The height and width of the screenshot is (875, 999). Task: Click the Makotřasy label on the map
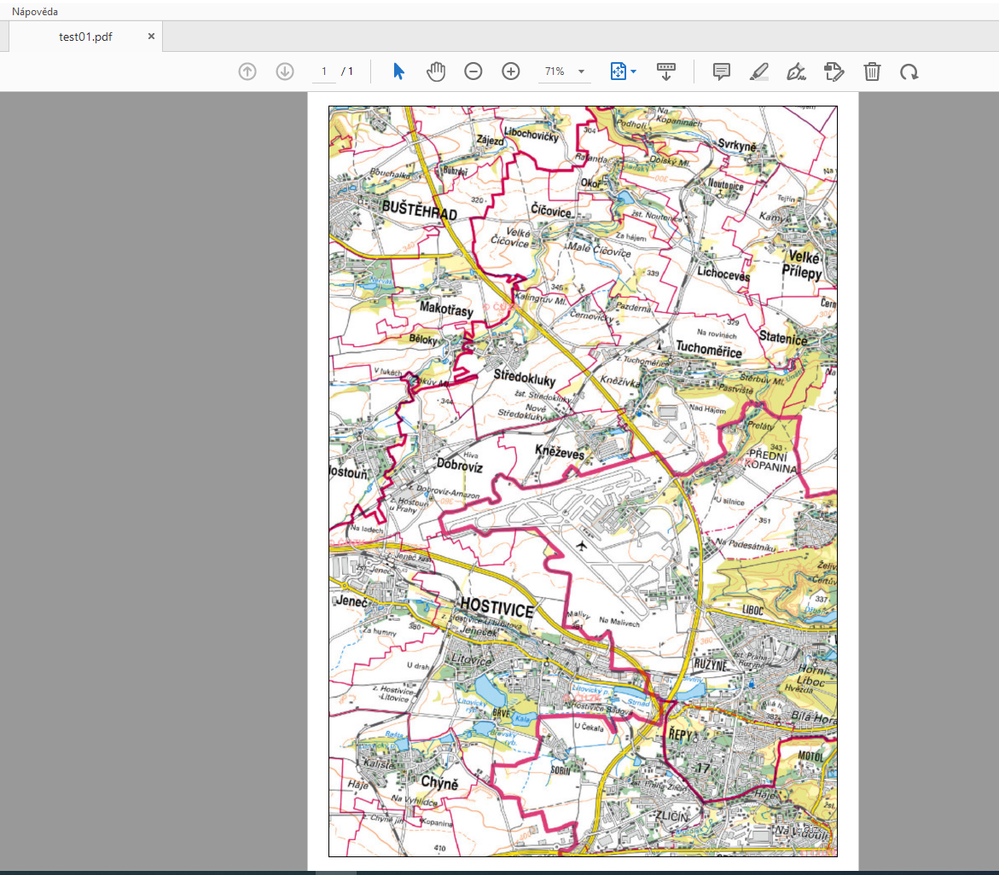coord(447,309)
